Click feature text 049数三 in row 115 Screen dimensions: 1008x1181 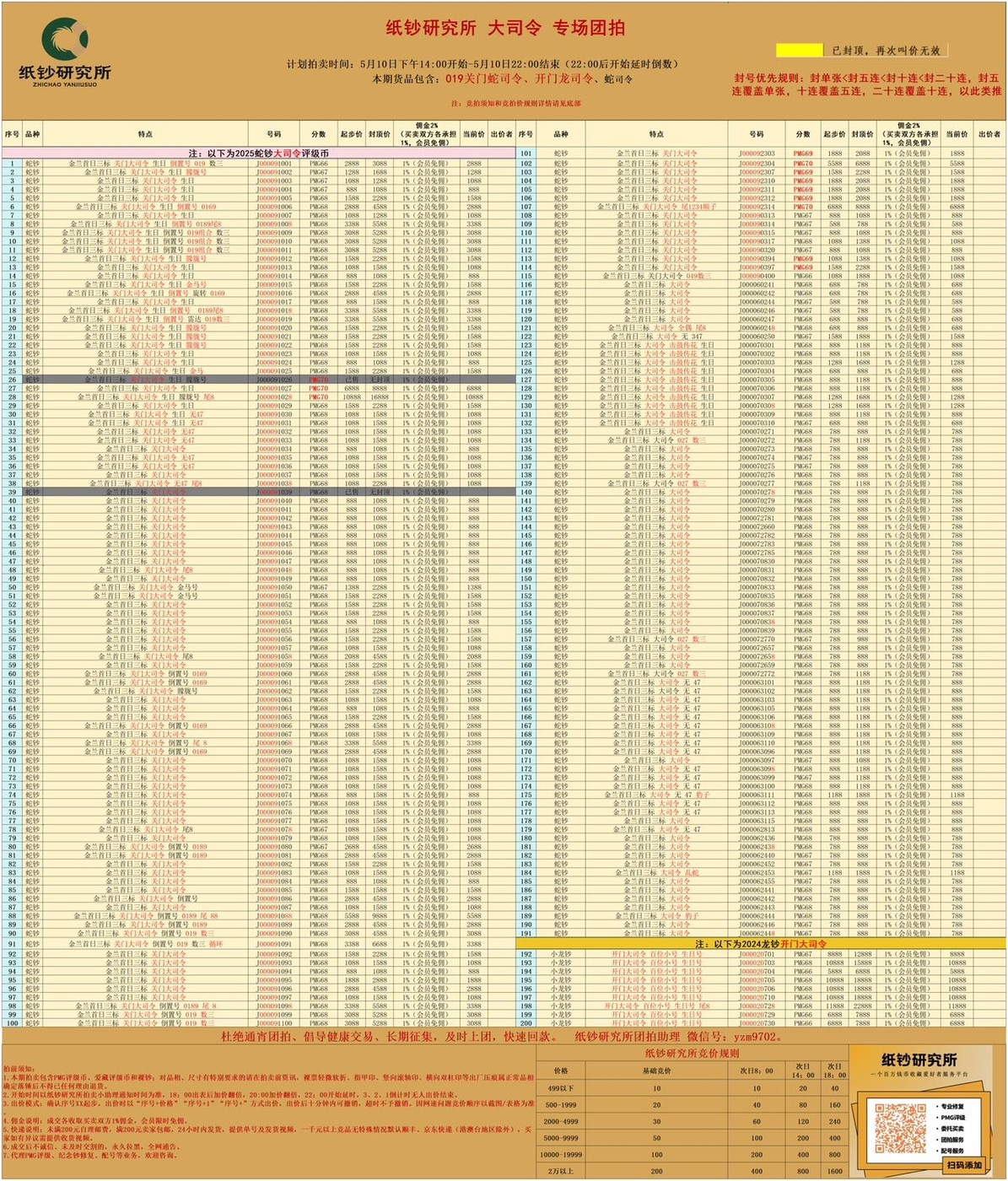[698, 276]
